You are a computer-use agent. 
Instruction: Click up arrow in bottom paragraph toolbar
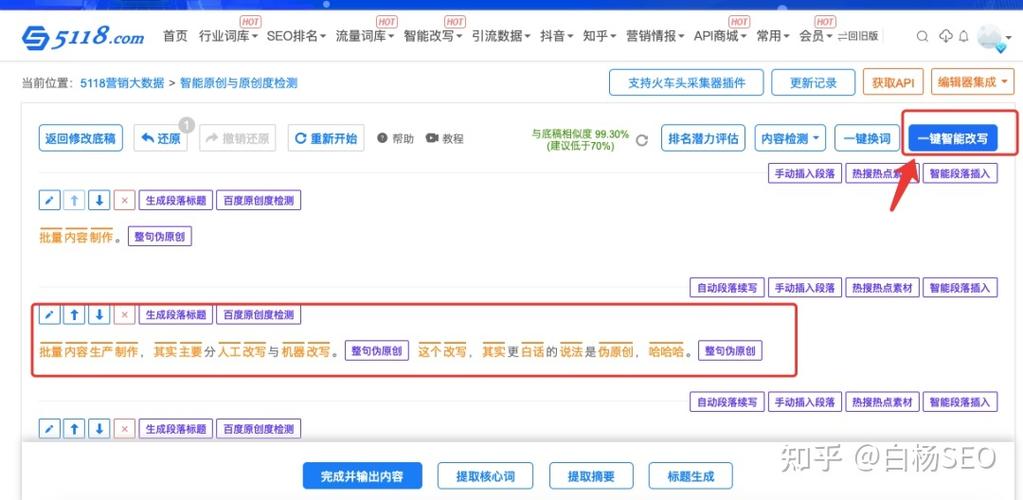(x=74, y=429)
